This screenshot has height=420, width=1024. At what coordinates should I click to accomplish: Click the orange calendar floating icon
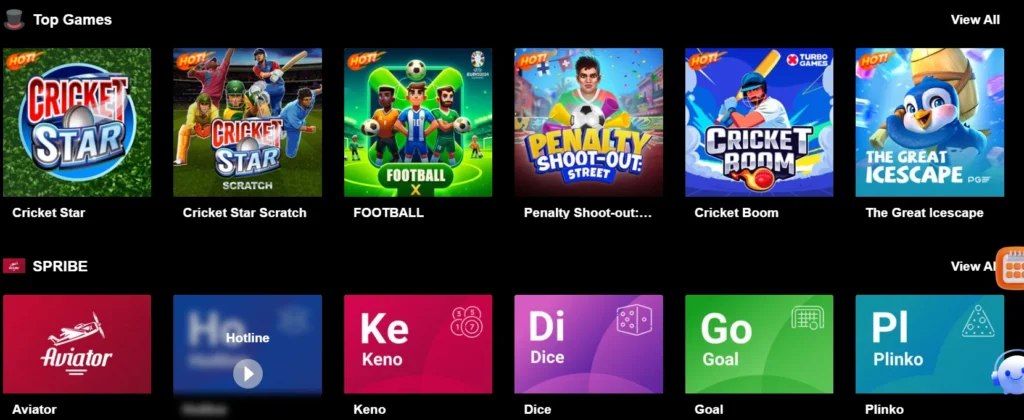coord(1011,267)
